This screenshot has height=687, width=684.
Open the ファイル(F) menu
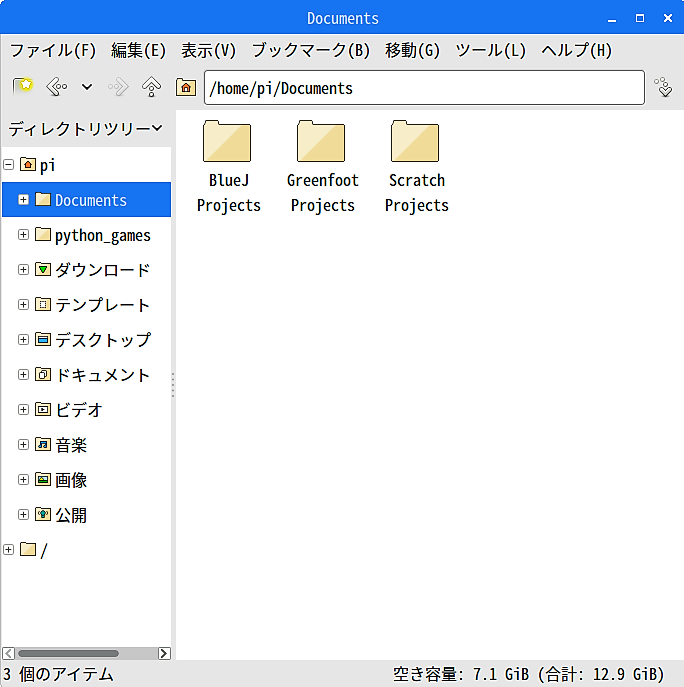53,50
